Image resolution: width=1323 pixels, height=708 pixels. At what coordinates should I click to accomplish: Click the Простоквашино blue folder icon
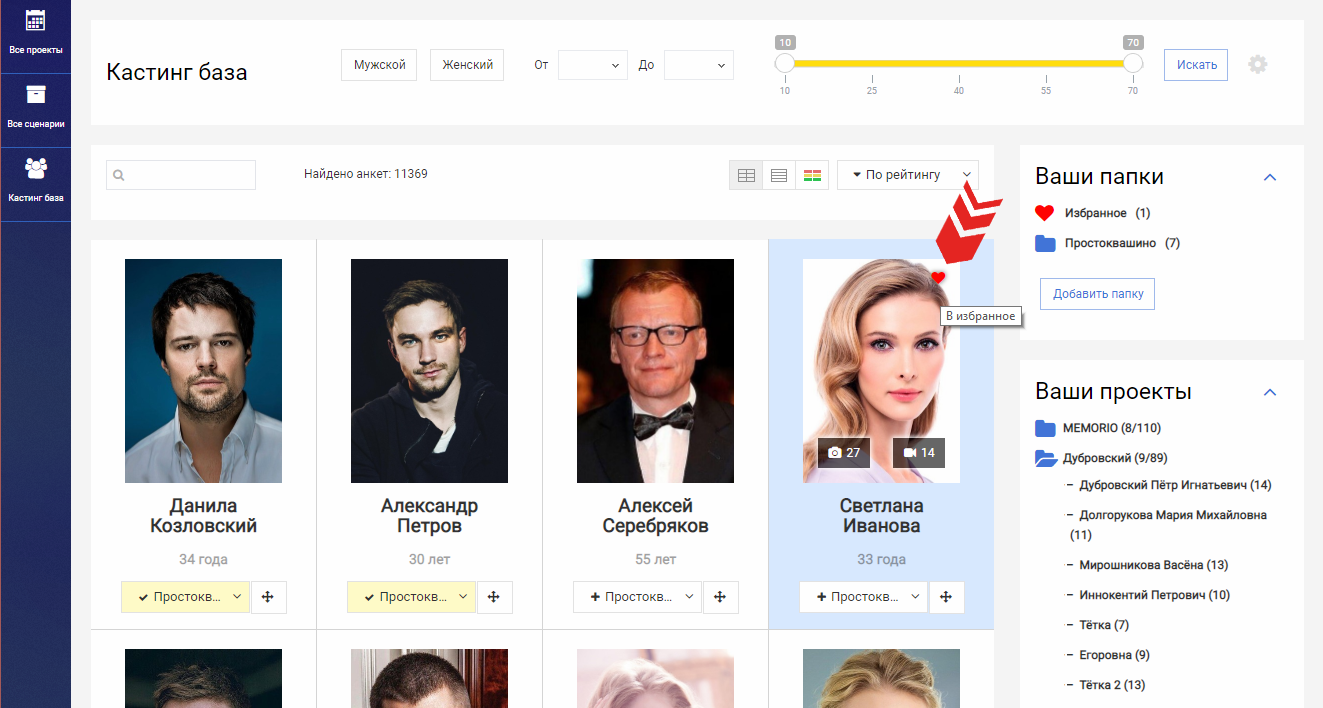point(1045,243)
